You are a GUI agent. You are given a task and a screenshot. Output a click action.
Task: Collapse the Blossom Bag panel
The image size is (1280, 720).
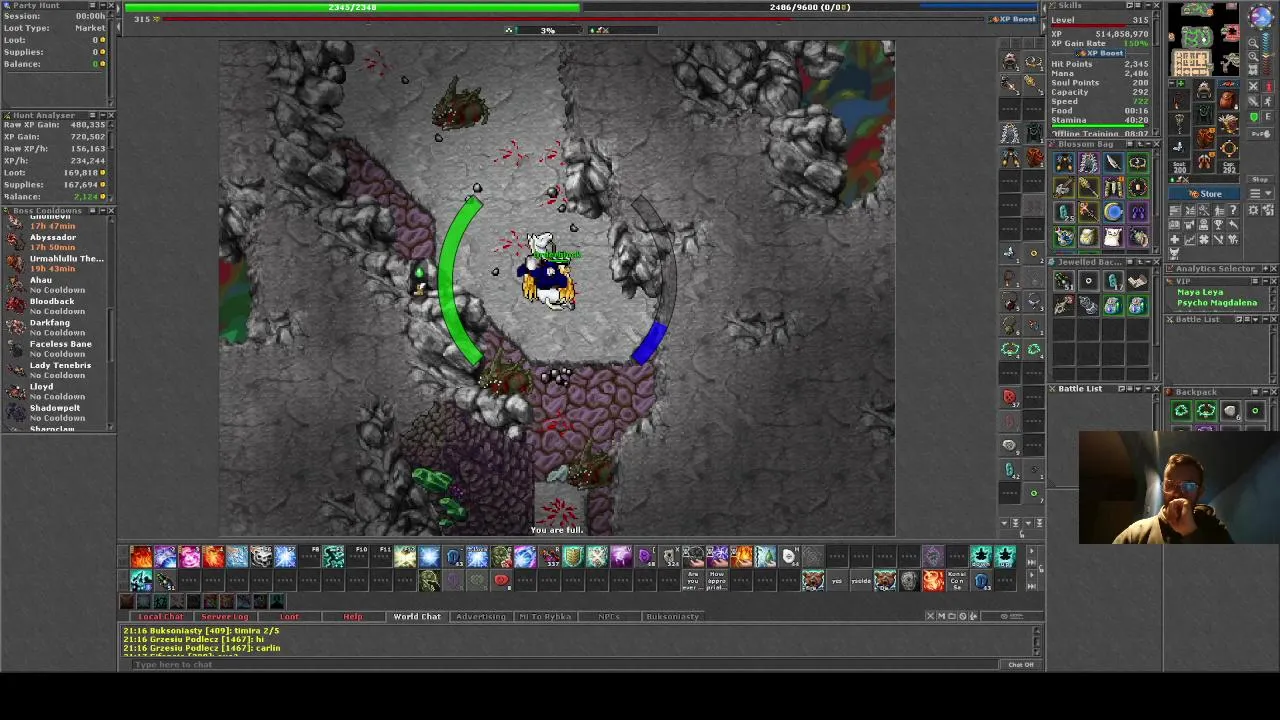pyautogui.click(x=1148, y=144)
